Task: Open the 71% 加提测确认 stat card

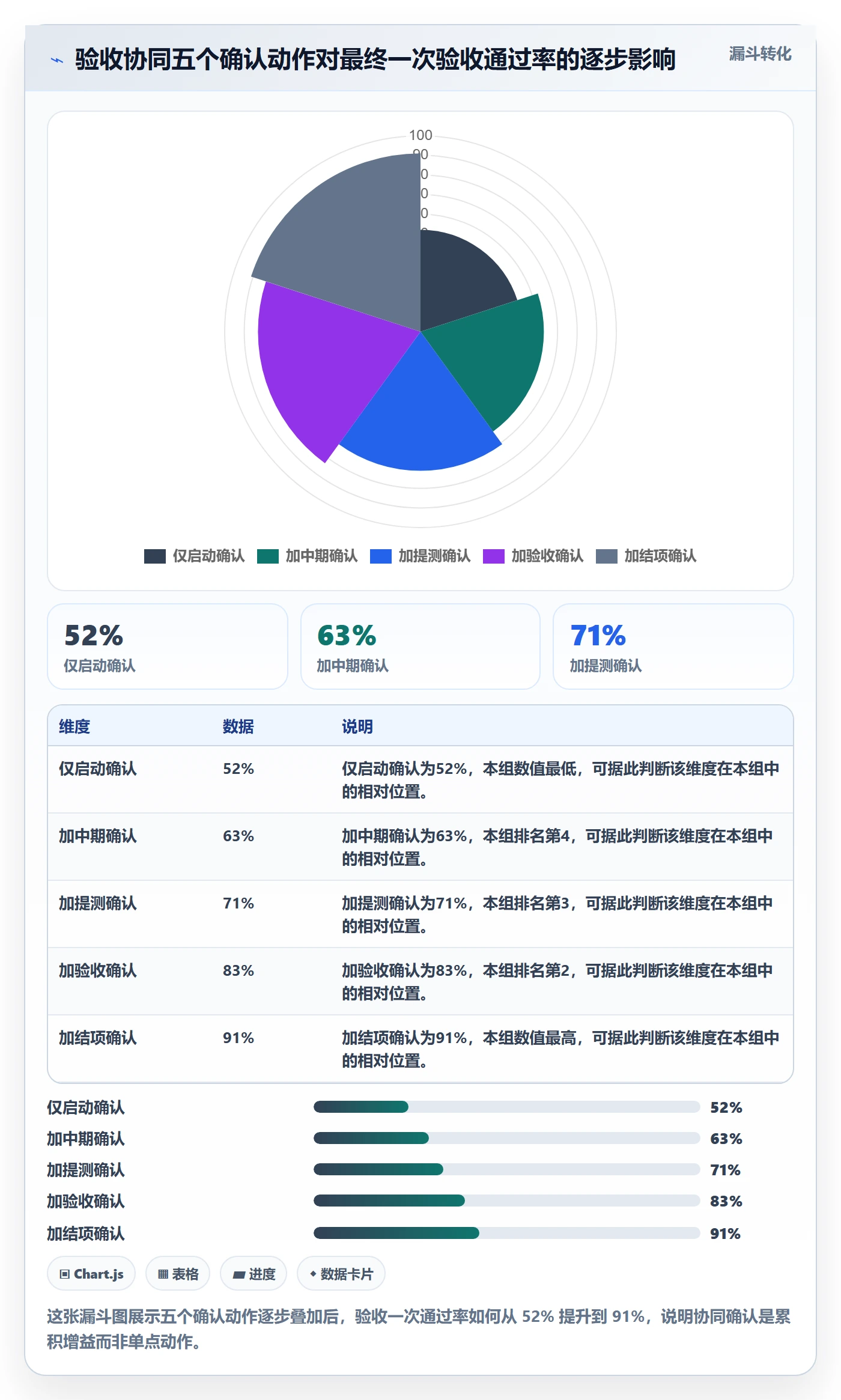Action: coord(673,647)
